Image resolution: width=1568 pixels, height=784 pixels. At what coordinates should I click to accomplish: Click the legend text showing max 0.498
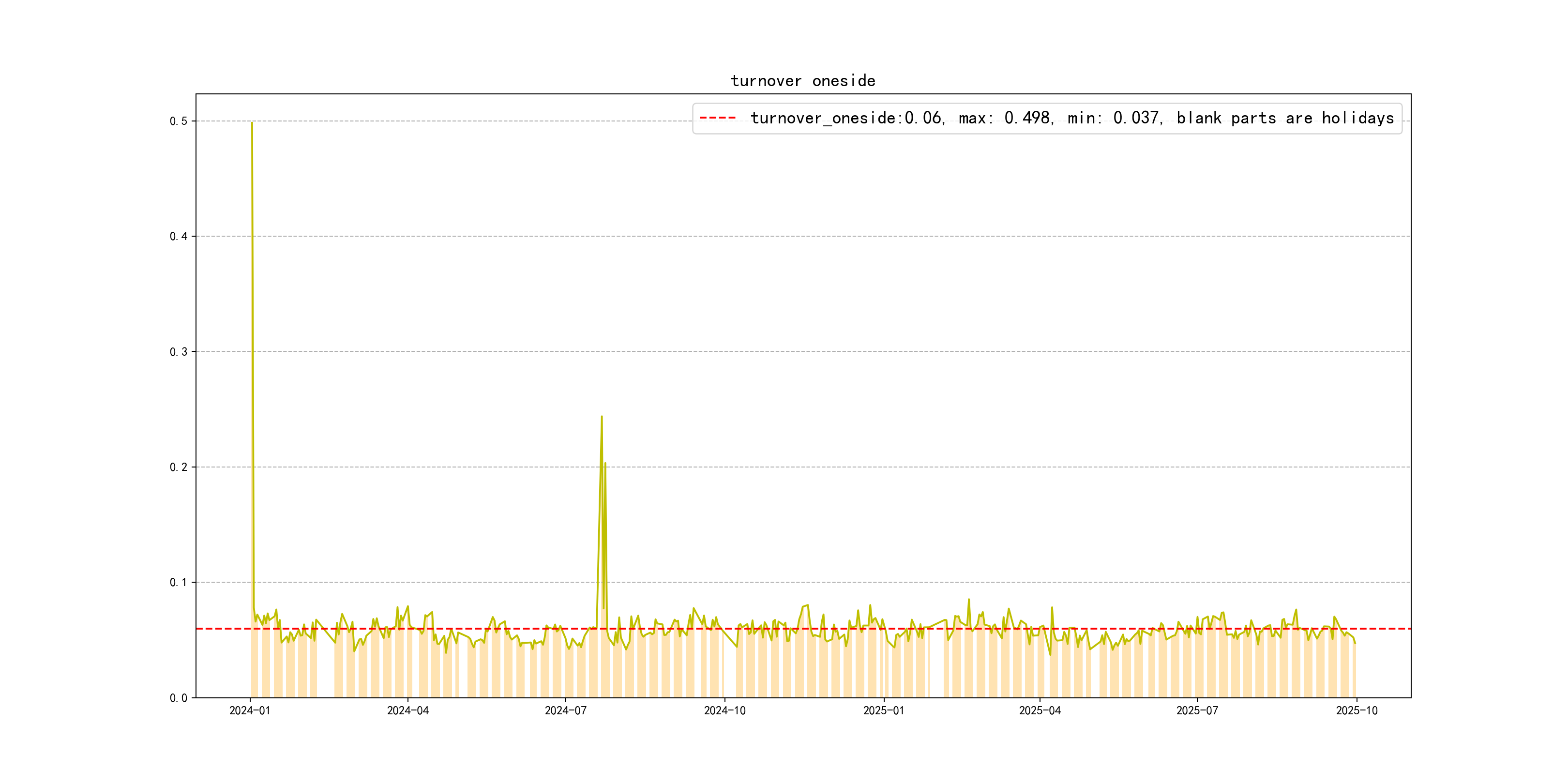coord(1004,118)
